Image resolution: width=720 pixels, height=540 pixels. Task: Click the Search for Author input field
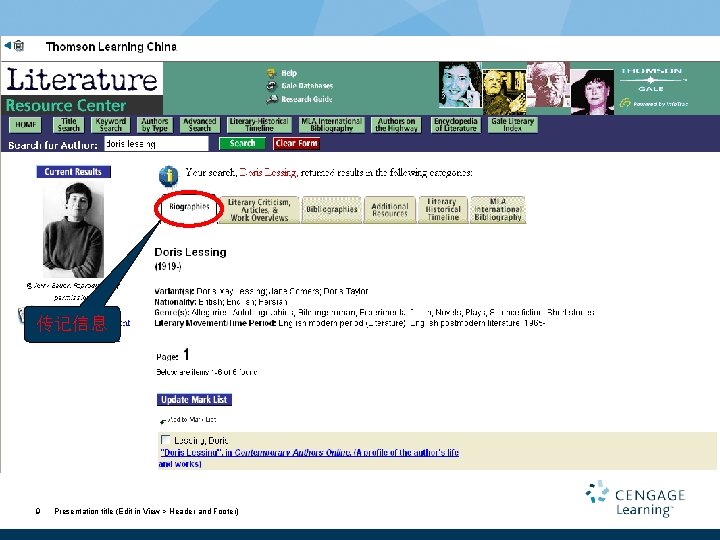[156, 144]
